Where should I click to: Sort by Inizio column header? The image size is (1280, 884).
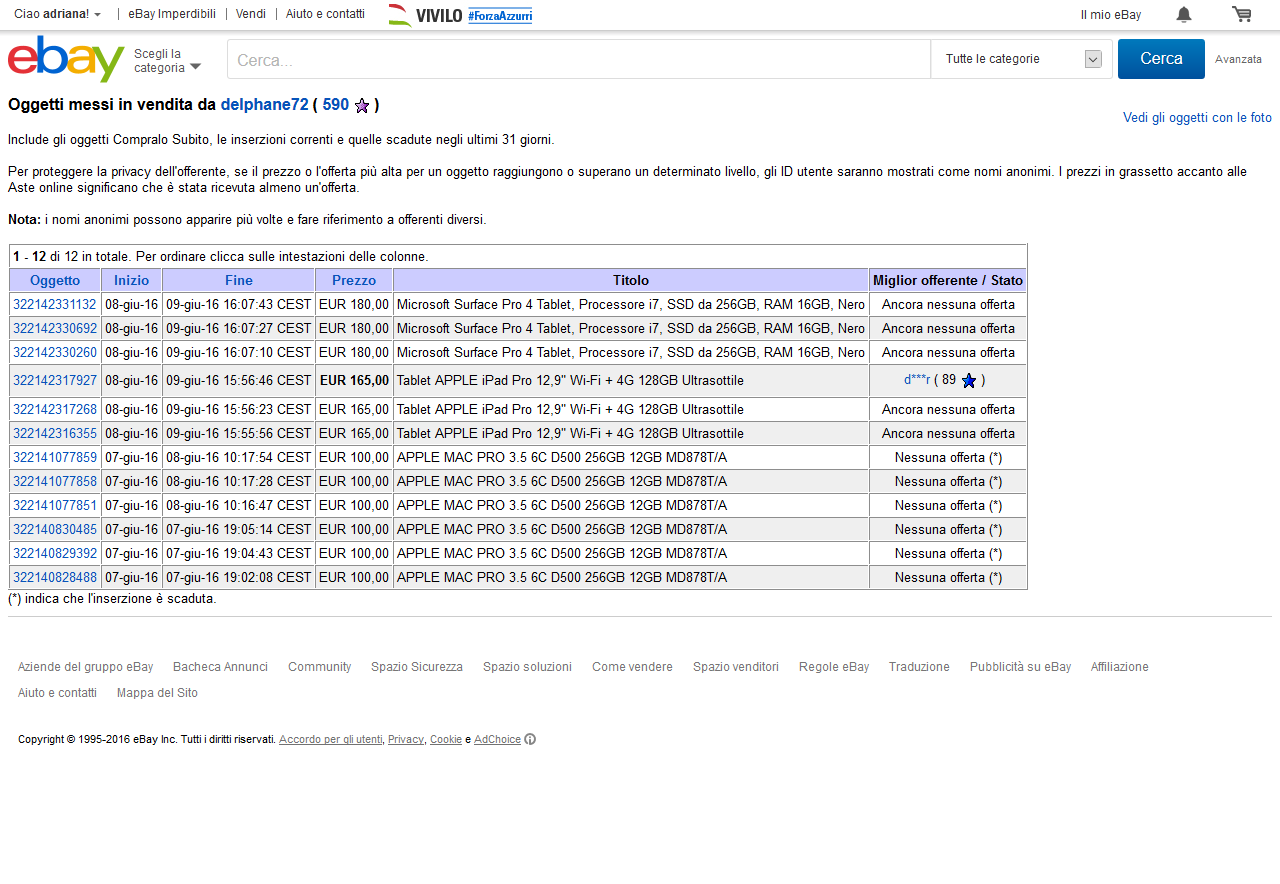tap(131, 280)
